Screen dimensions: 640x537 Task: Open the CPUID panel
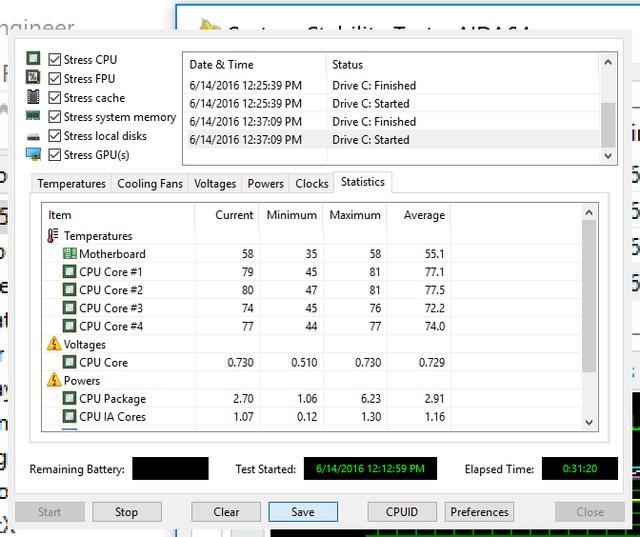coord(402,512)
